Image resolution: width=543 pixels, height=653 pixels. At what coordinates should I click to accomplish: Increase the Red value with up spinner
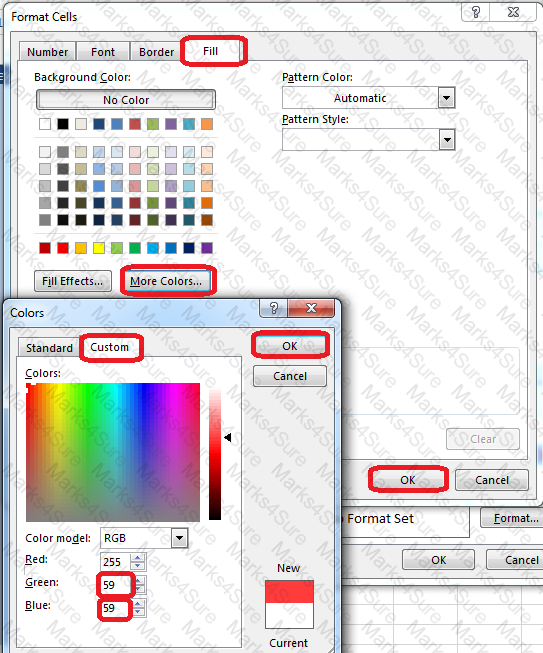tap(138, 558)
